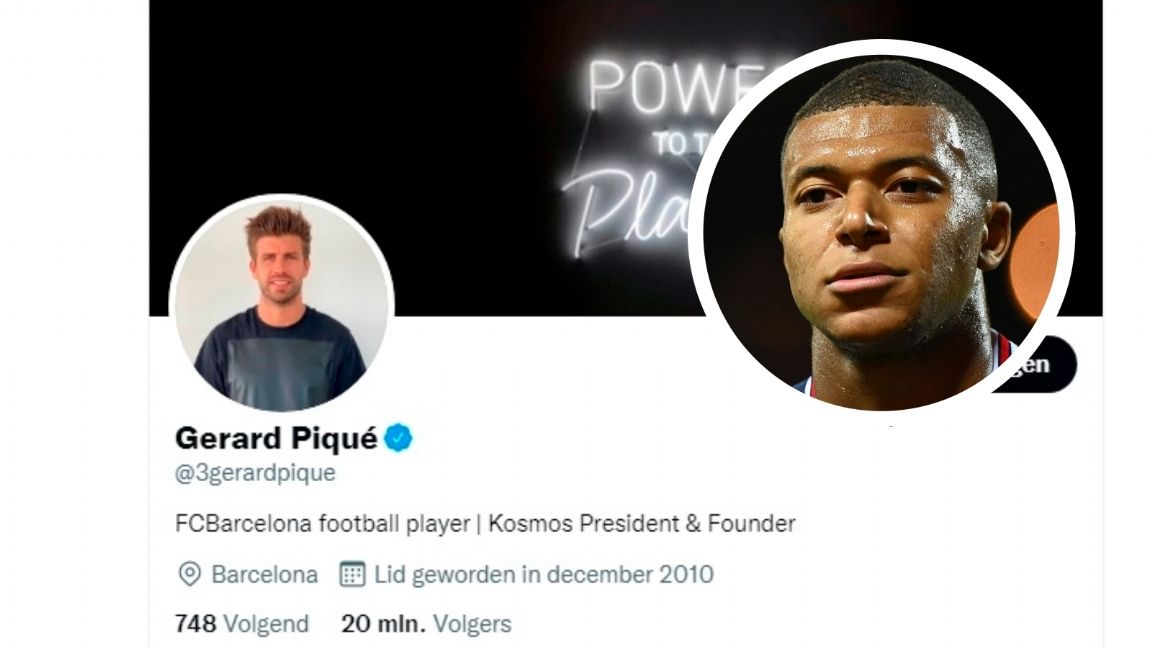Open the Volgers followers list

(x=472, y=624)
